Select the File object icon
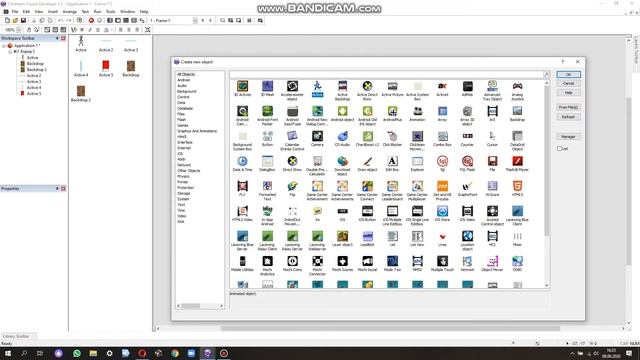This screenshot has height=360, width=640. point(492,161)
